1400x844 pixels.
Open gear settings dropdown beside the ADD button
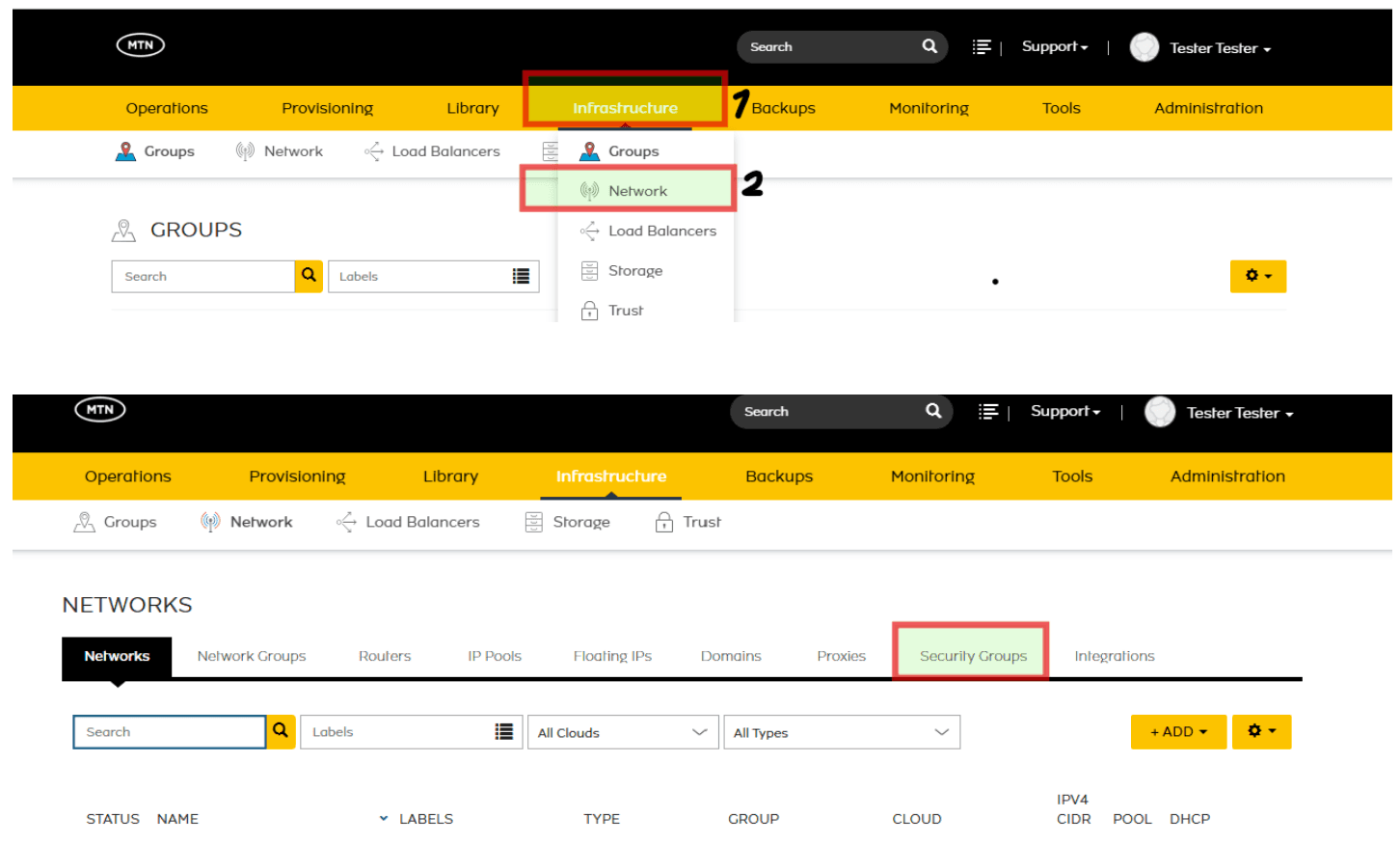click(1262, 731)
